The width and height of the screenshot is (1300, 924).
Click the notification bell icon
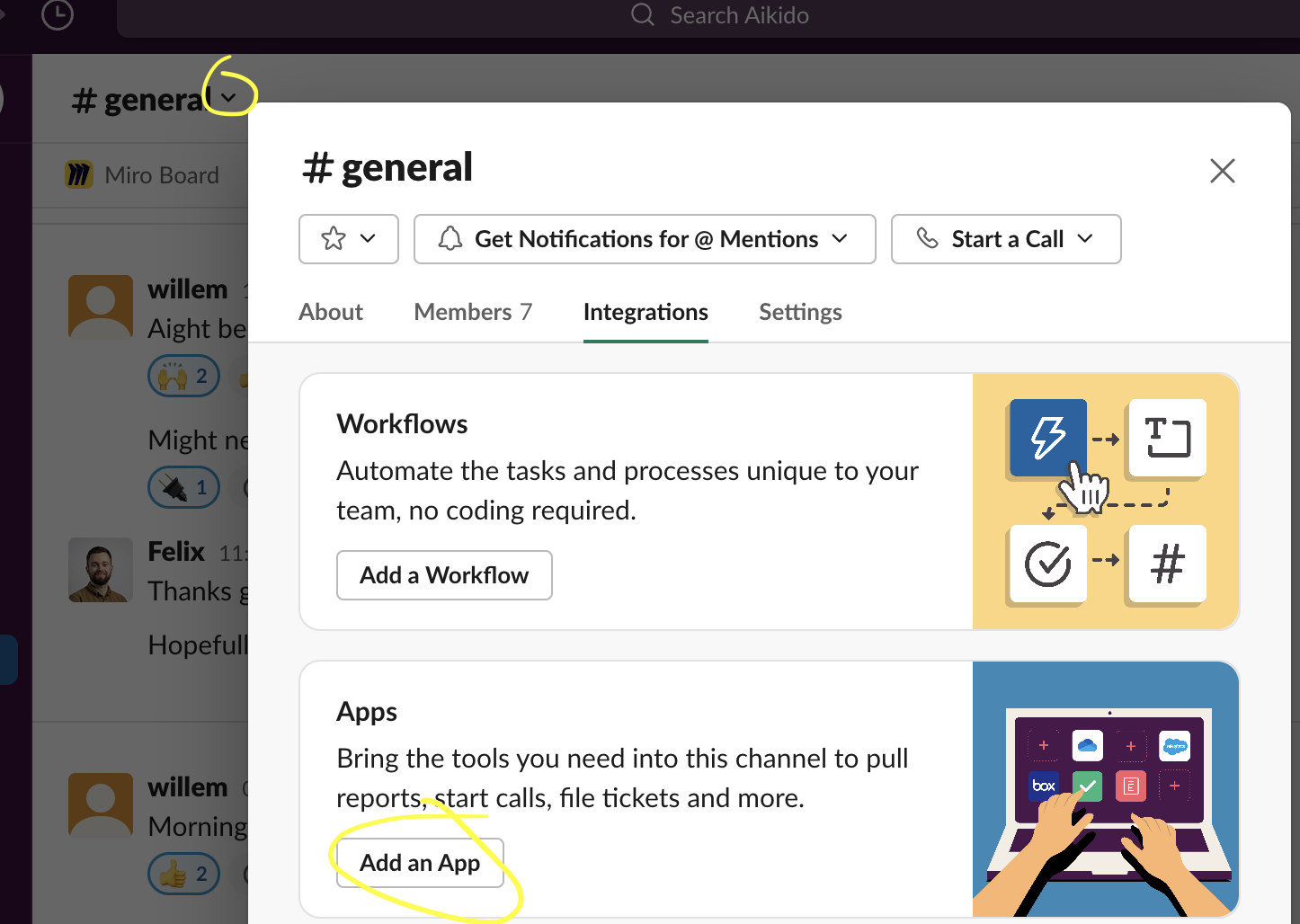click(x=450, y=239)
